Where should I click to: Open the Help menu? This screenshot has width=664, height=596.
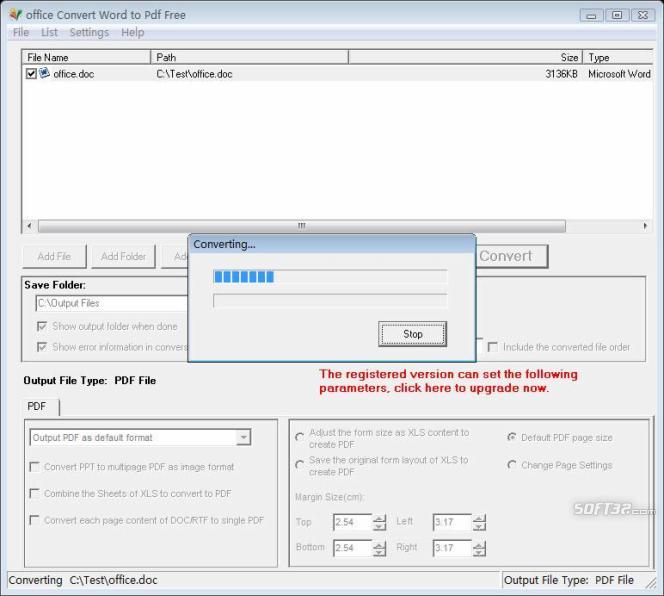coord(133,33)
